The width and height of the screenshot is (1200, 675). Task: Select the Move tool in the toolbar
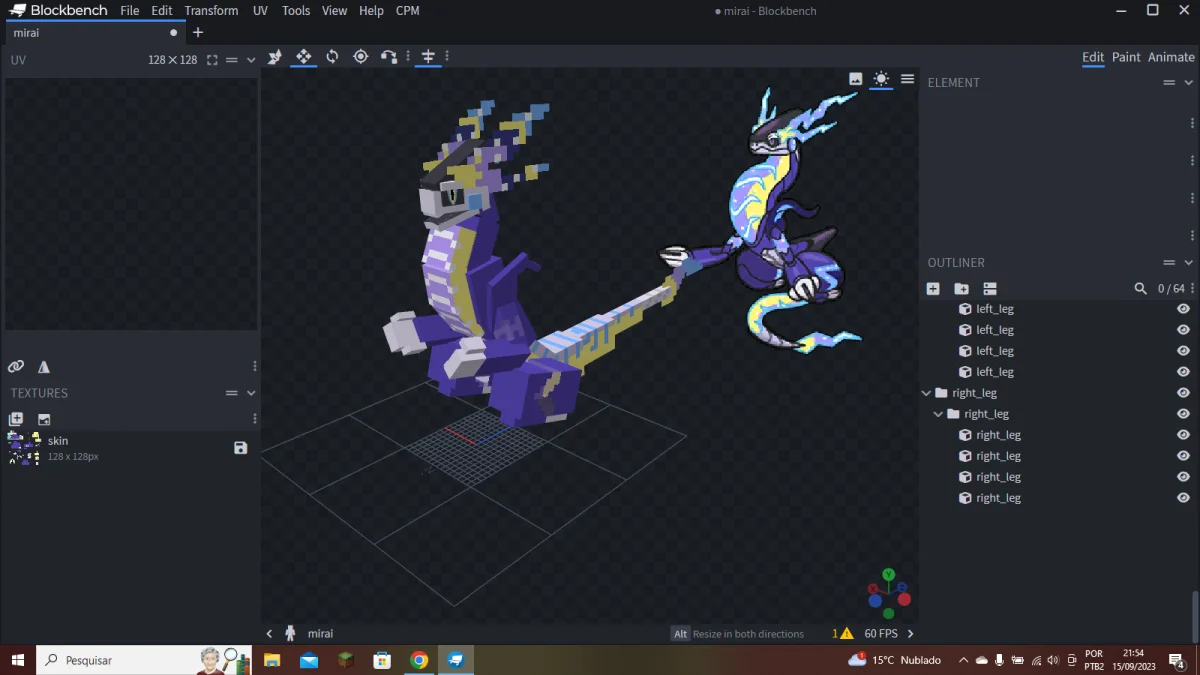(x=304, y=57)
